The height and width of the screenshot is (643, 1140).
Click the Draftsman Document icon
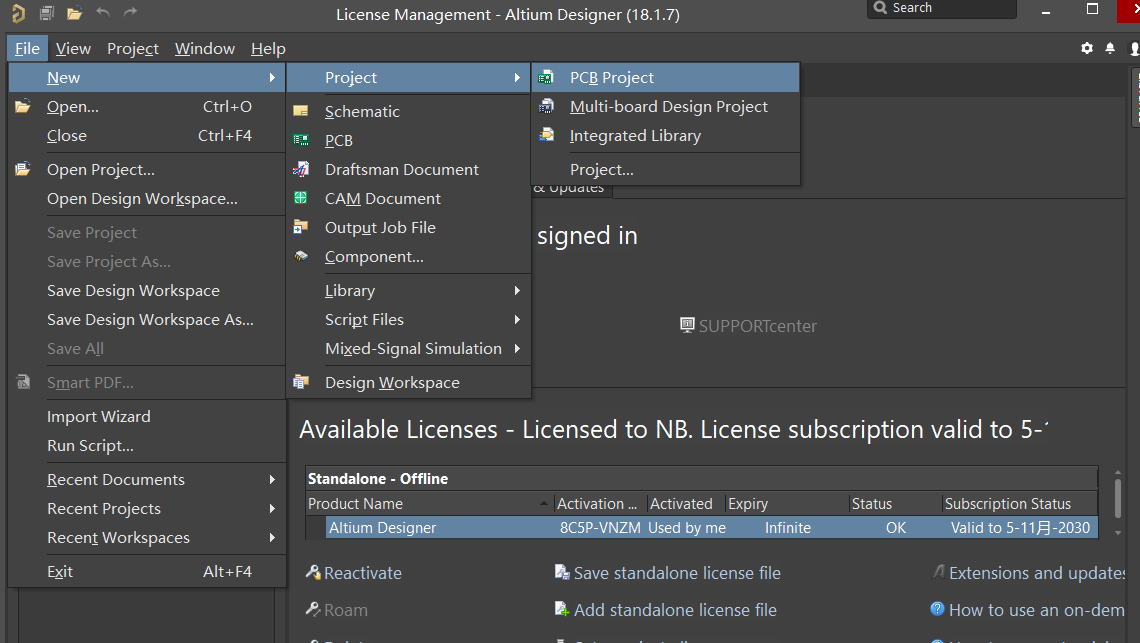pyautogui.click(x=301, y=170)
